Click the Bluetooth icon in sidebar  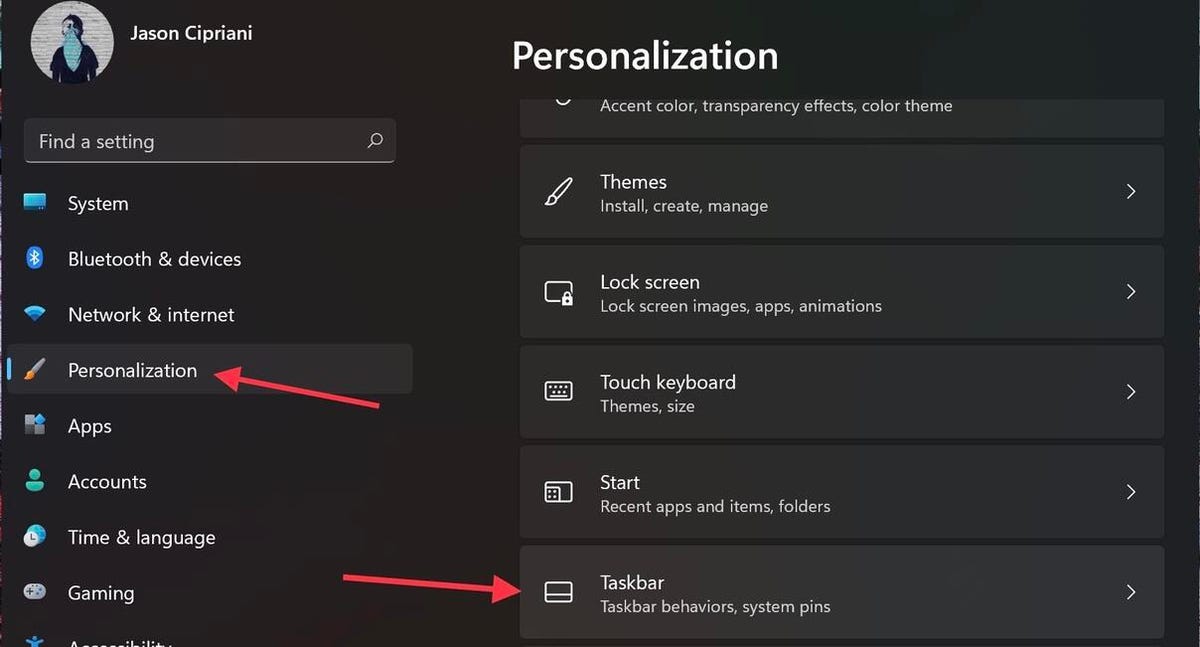35,259
